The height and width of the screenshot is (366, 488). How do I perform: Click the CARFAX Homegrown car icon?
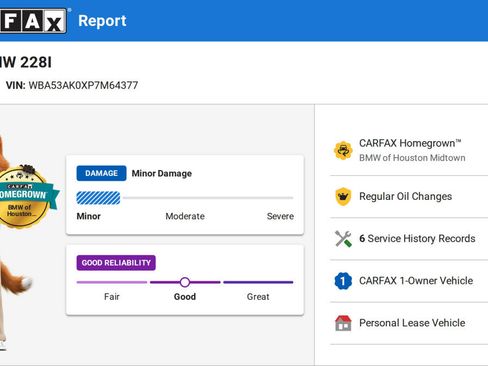pos(343,151)
